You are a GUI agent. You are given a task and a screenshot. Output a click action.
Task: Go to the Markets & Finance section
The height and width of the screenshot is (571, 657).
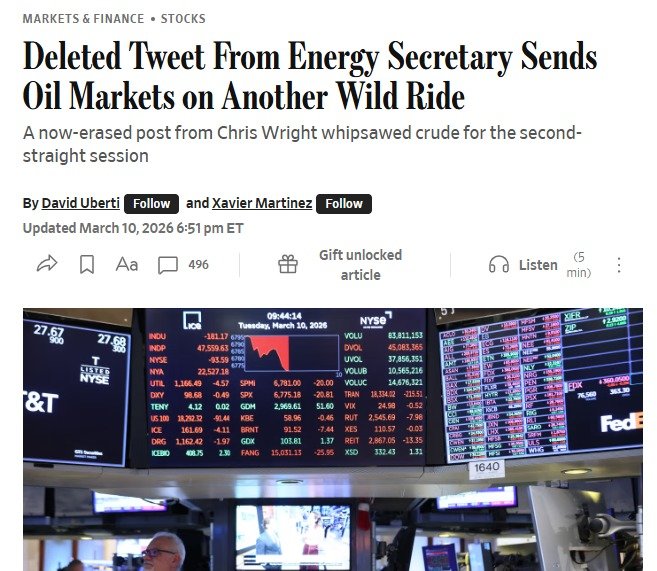[x=83, y=19]
